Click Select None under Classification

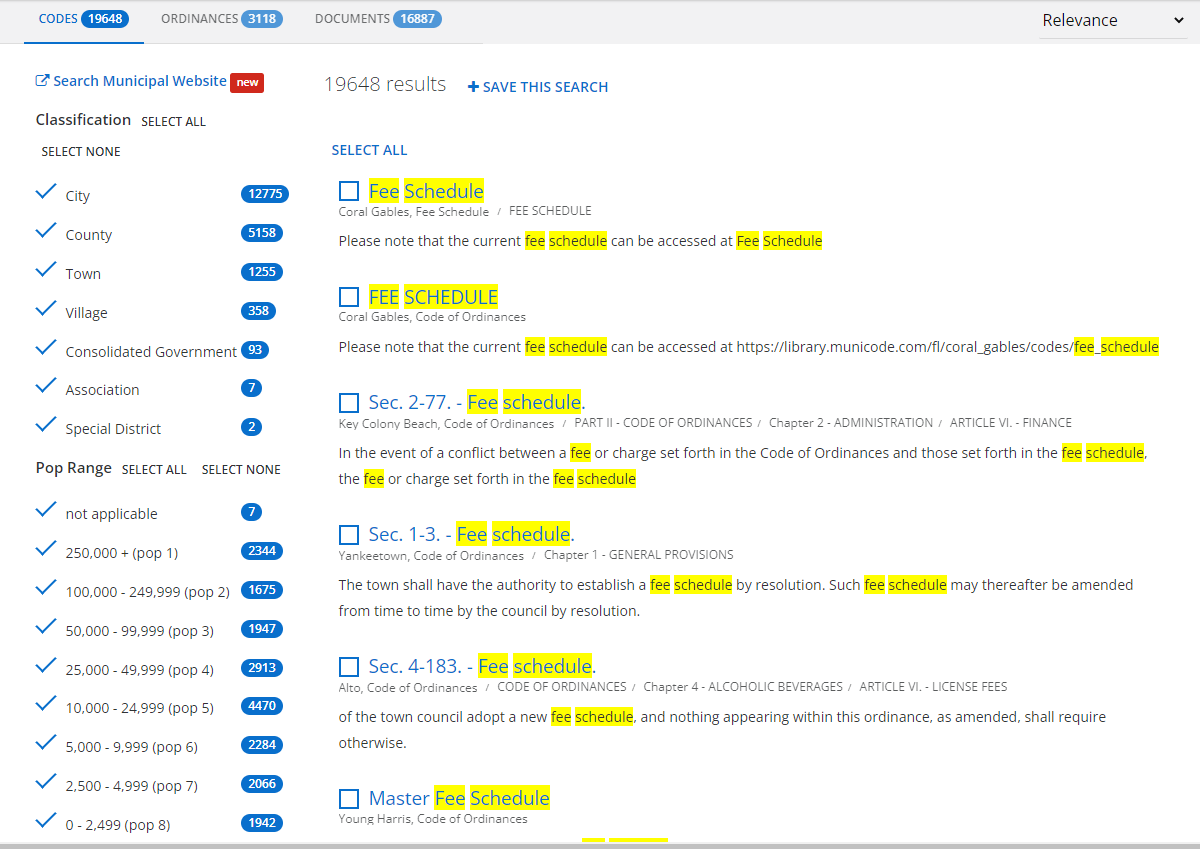81,152
